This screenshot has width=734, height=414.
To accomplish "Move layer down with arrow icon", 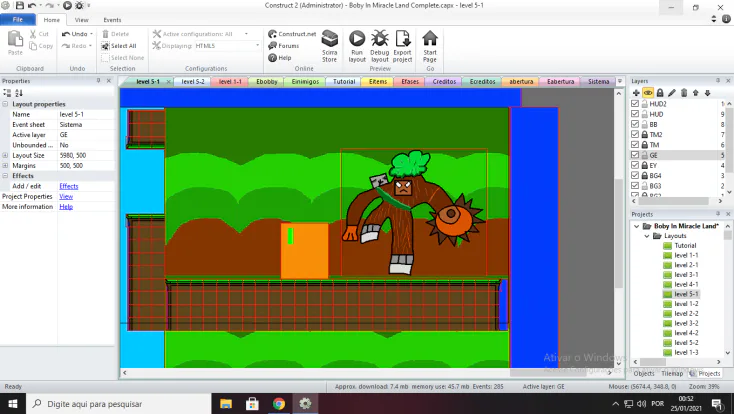I will pos(707,93).
